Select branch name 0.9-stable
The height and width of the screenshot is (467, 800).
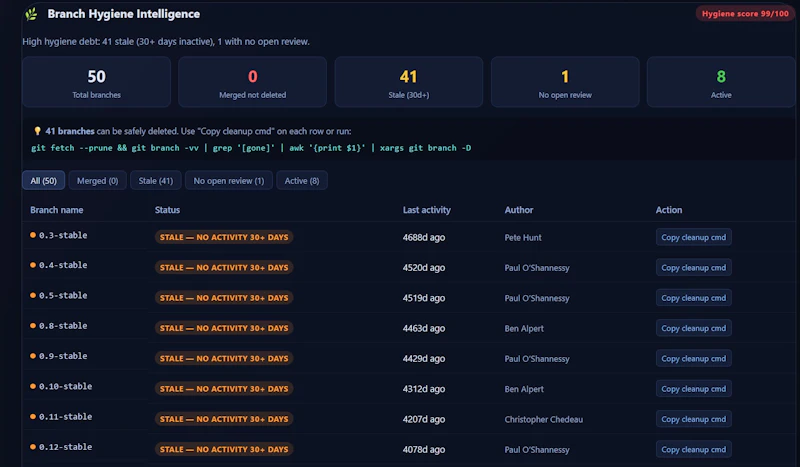click(x=63, y=356)
